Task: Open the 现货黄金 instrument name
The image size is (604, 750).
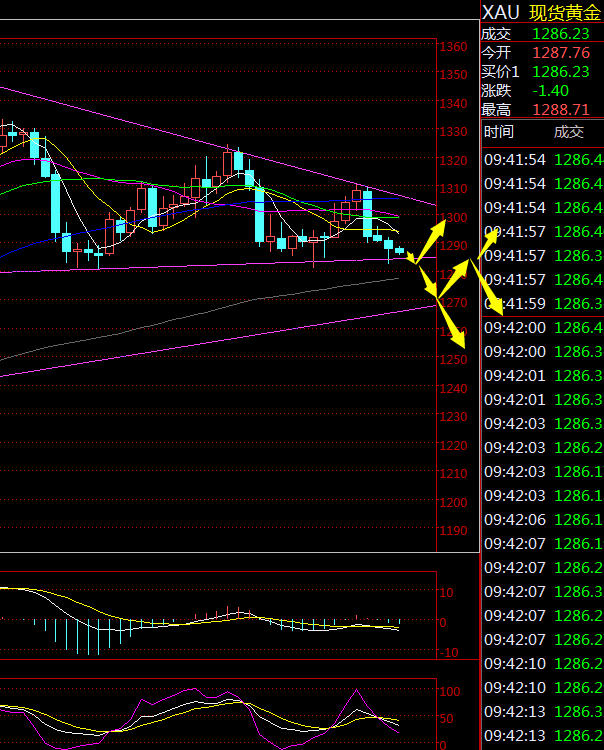Action: pyautogui.click(x=564, y=12)
